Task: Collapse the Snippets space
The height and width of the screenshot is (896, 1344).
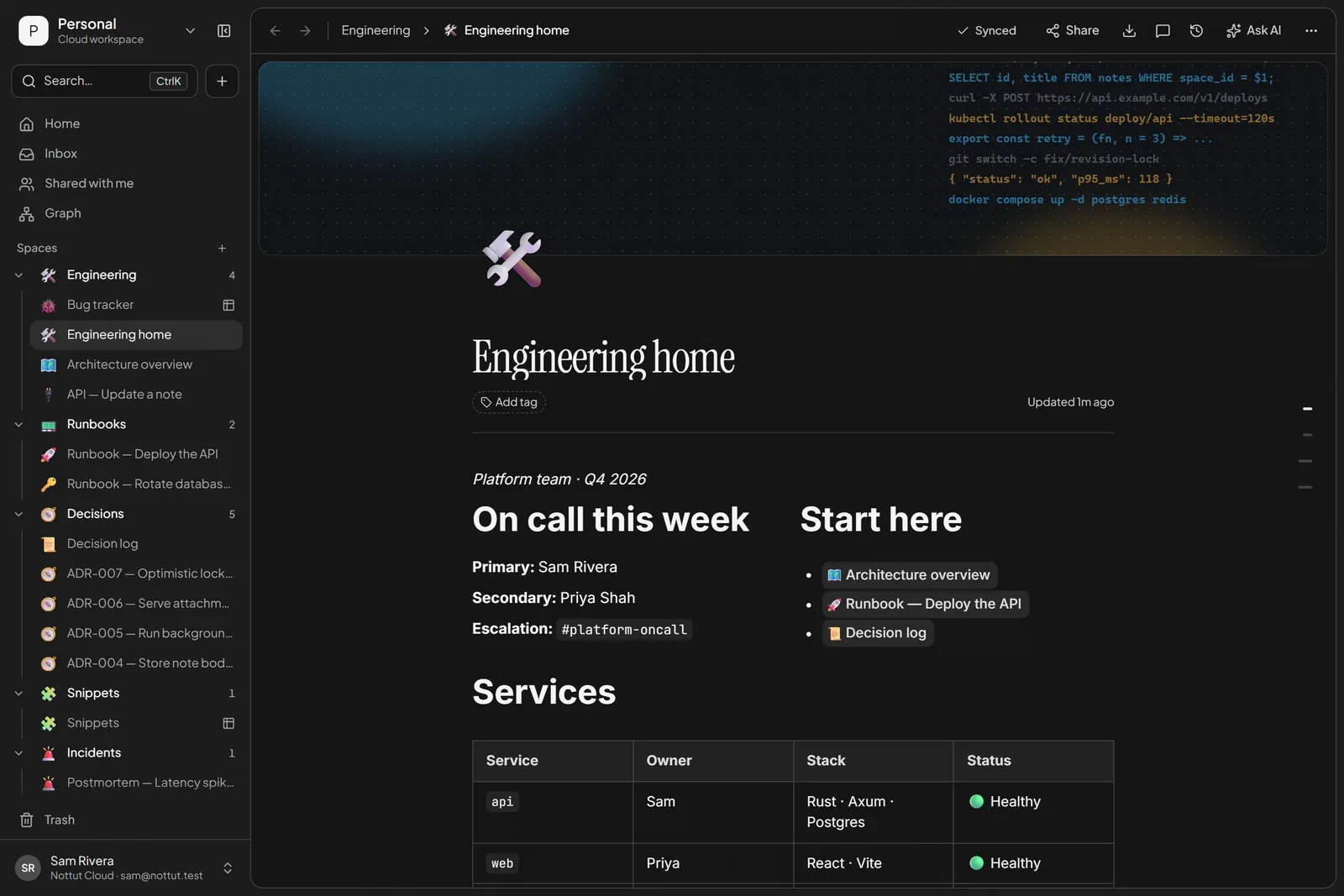Action: click(x=18, y=694)
